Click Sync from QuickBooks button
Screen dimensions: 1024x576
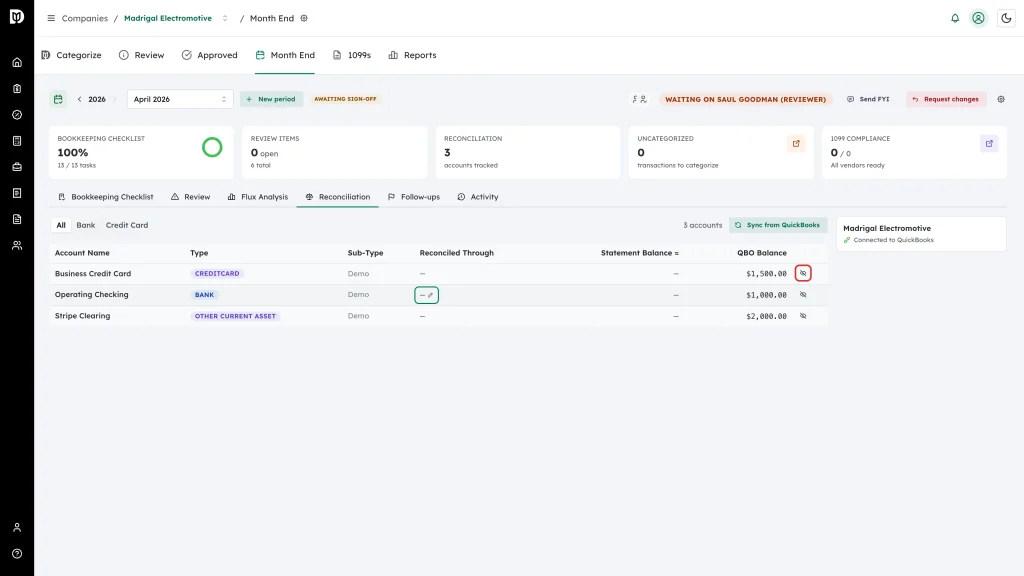click(778, 225)
